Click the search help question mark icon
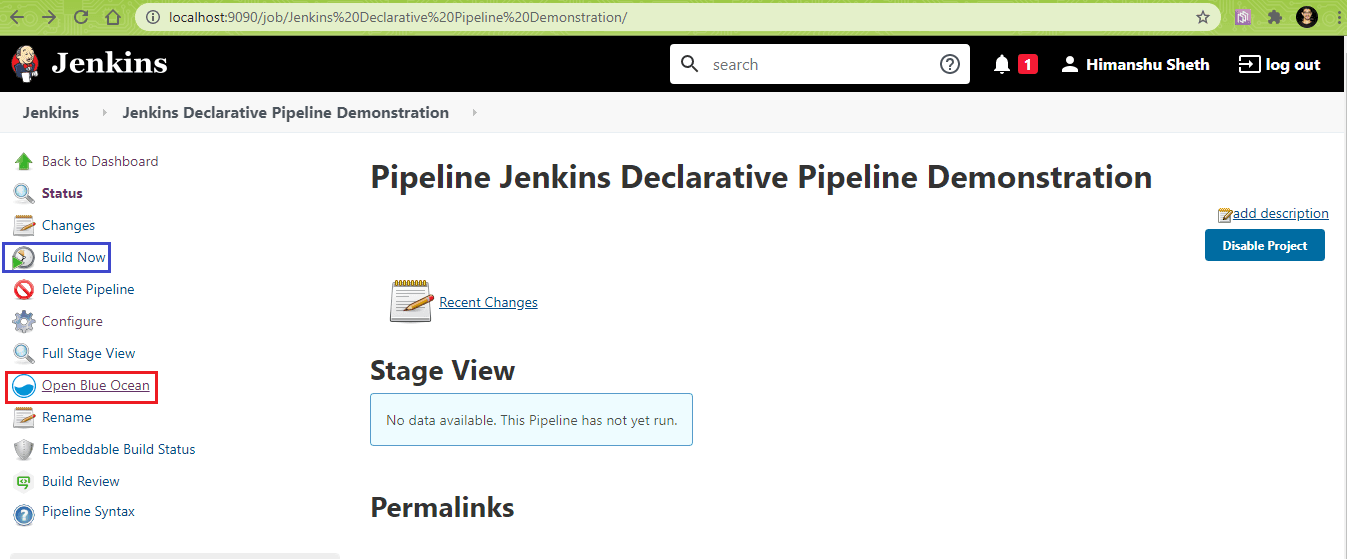 (950, 64)
